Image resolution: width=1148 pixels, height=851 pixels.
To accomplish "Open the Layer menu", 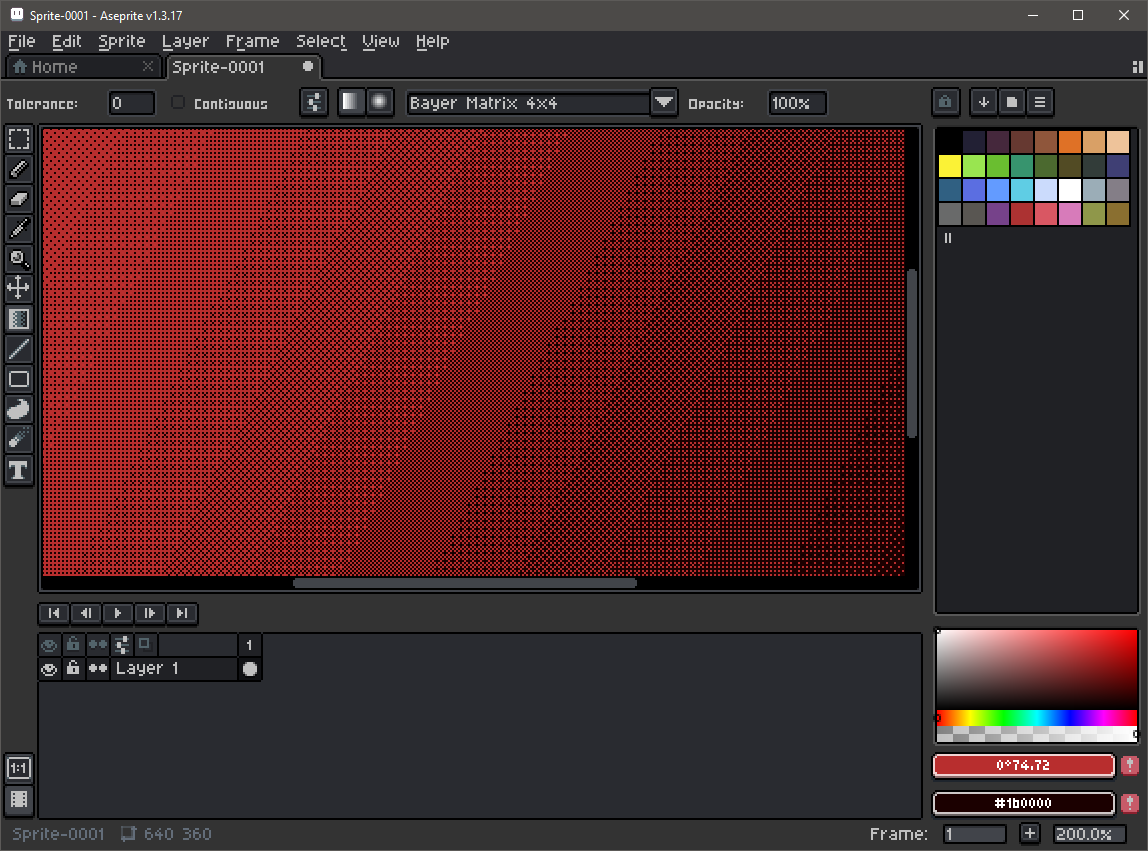I will pyautogui.click(x=185, y=42).
